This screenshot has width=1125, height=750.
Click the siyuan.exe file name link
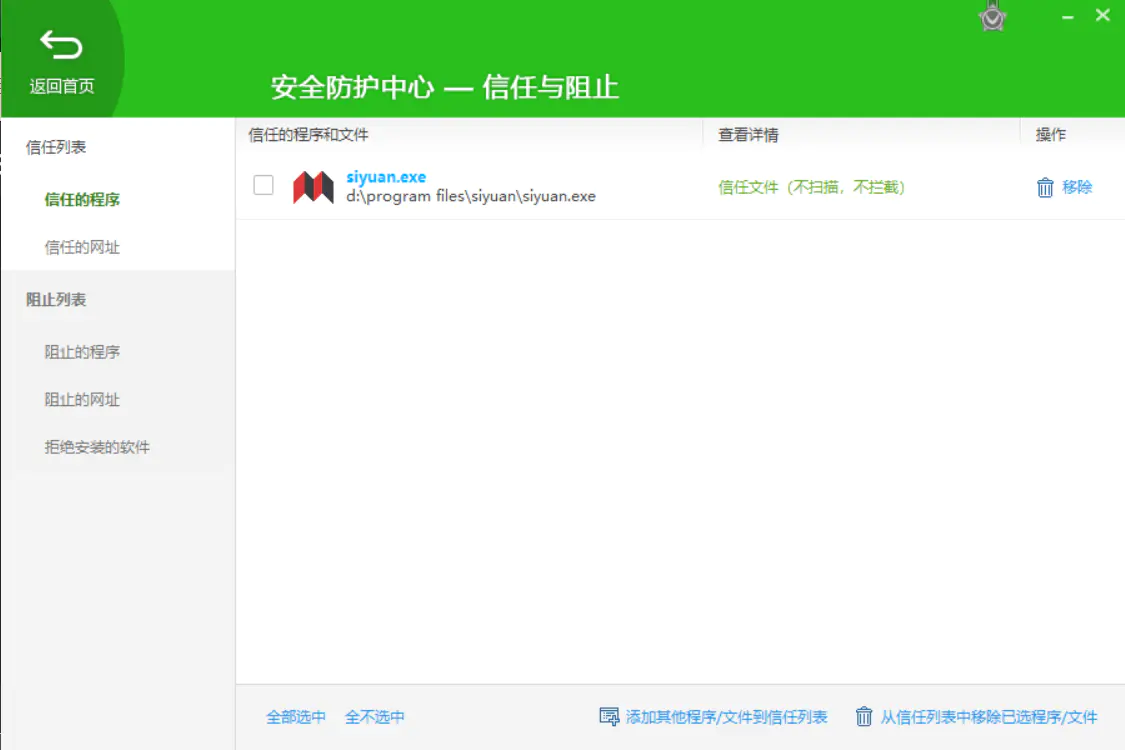(386, 177)
